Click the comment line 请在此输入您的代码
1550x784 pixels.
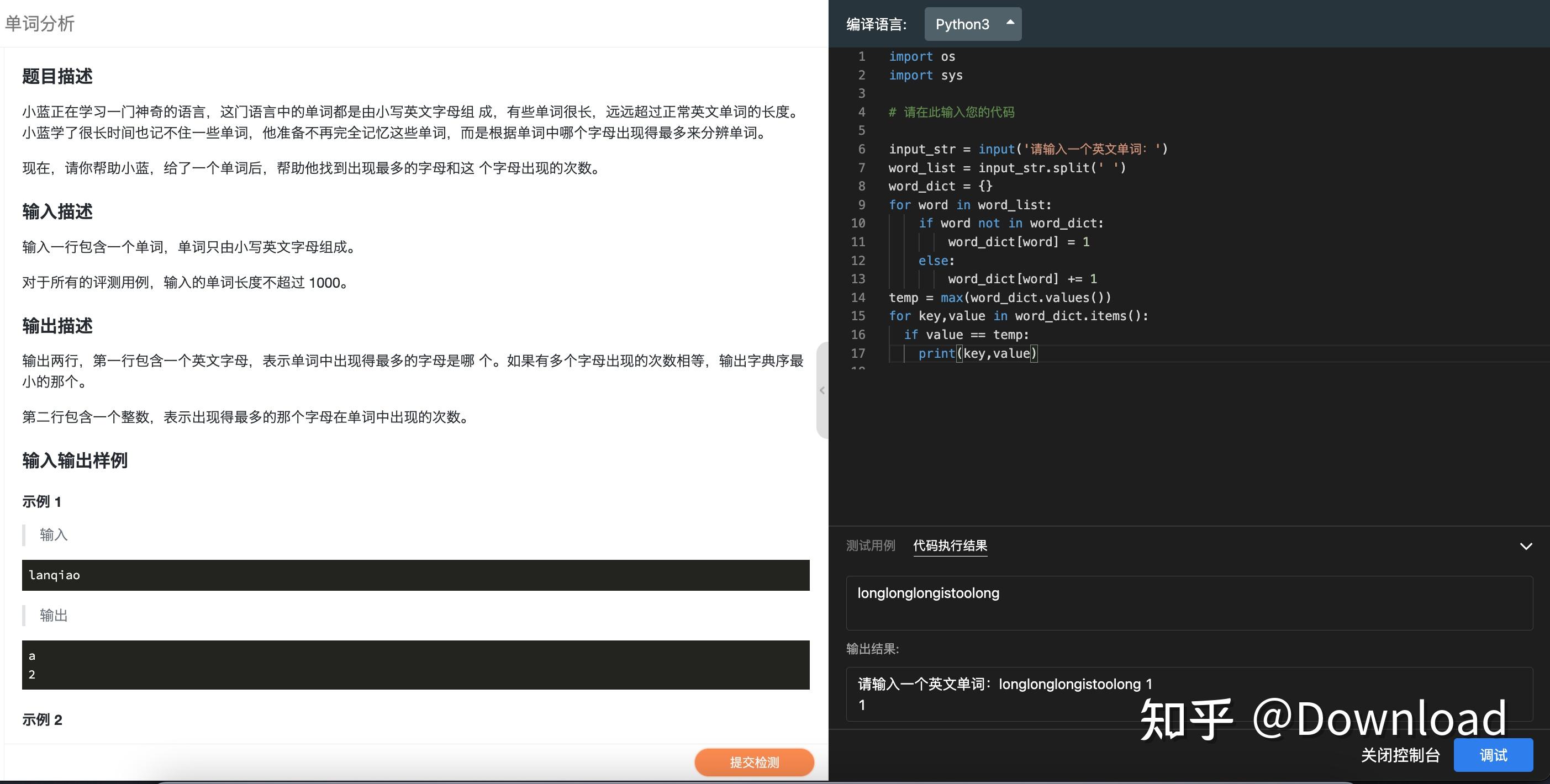pos(951,112)
